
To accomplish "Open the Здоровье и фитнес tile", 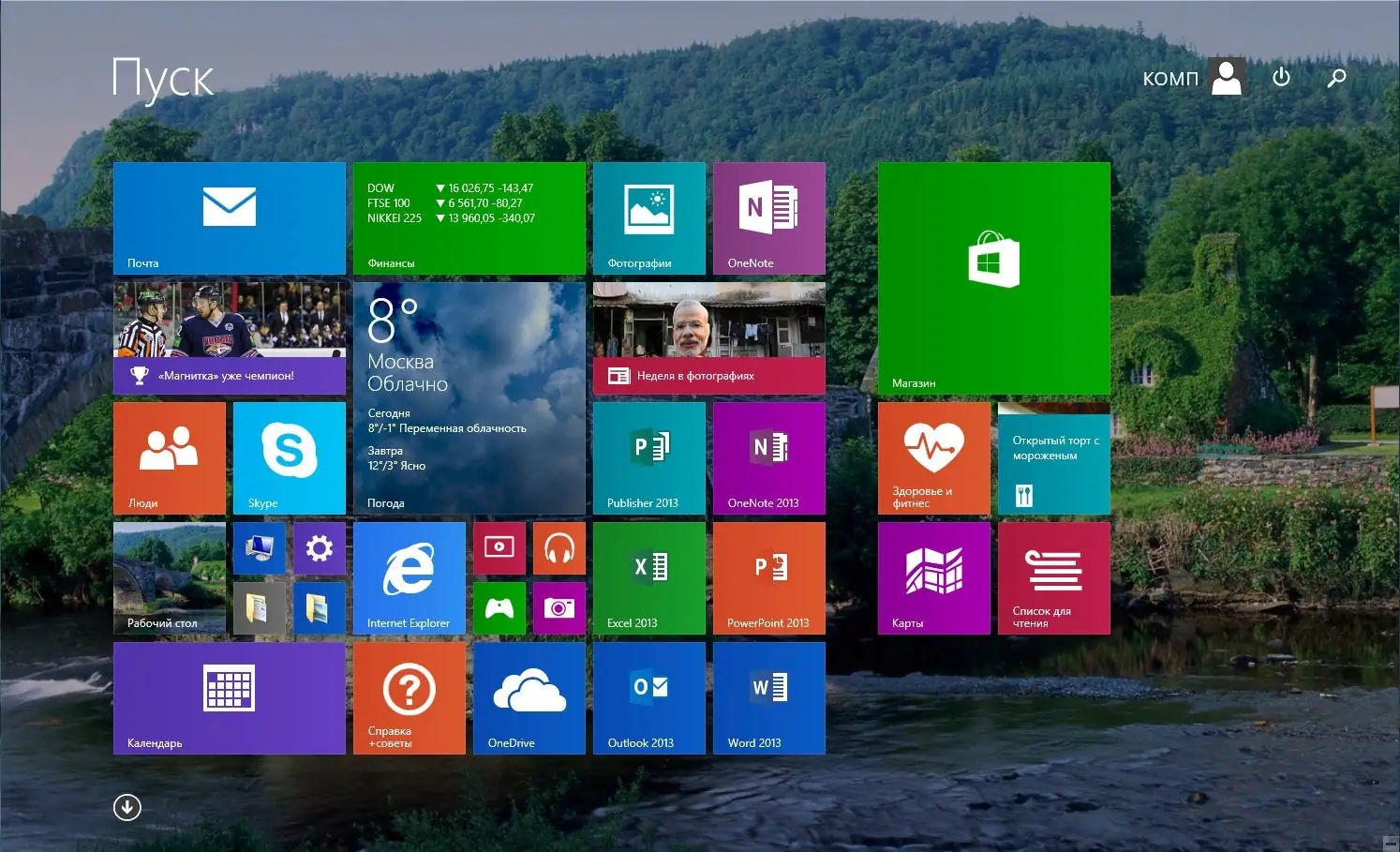I will 934,458.
